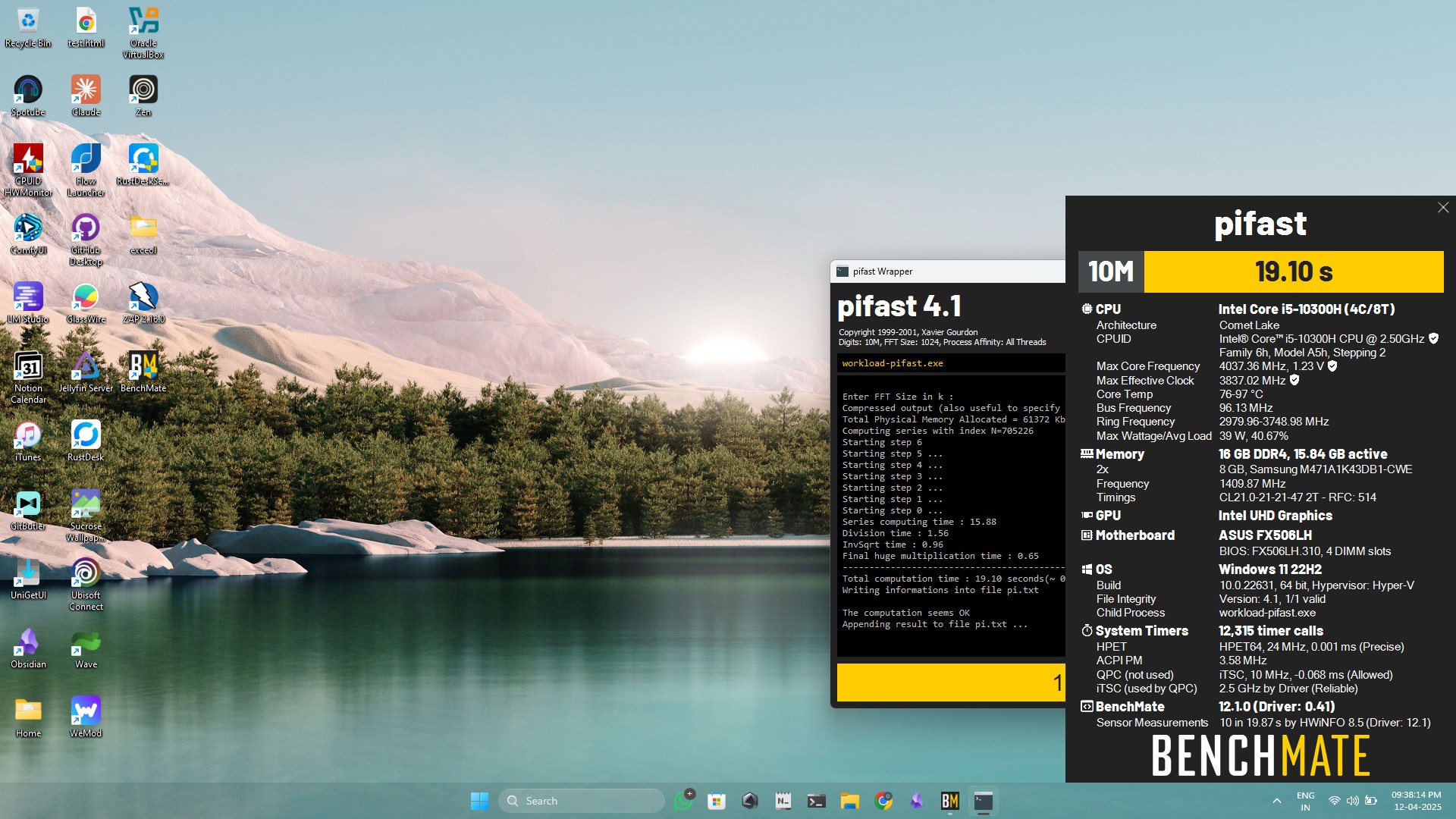Open Notion from the taskbar
1456x819 pixels.
coord(783,801)
